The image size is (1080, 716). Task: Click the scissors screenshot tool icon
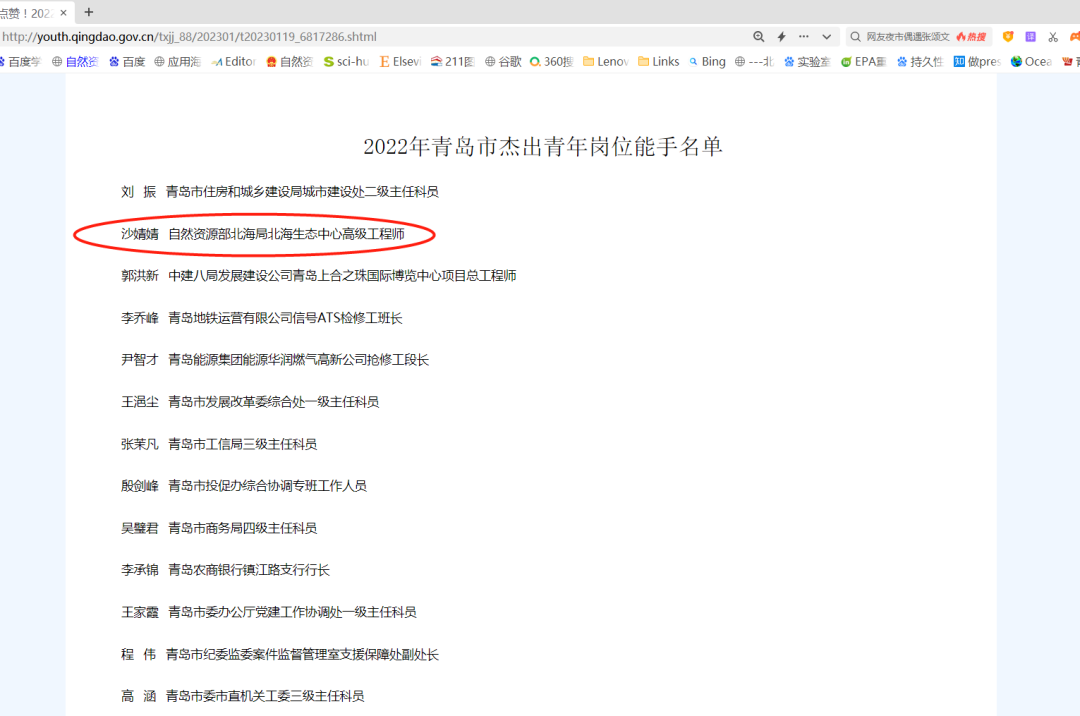[x=1053, y=37]
